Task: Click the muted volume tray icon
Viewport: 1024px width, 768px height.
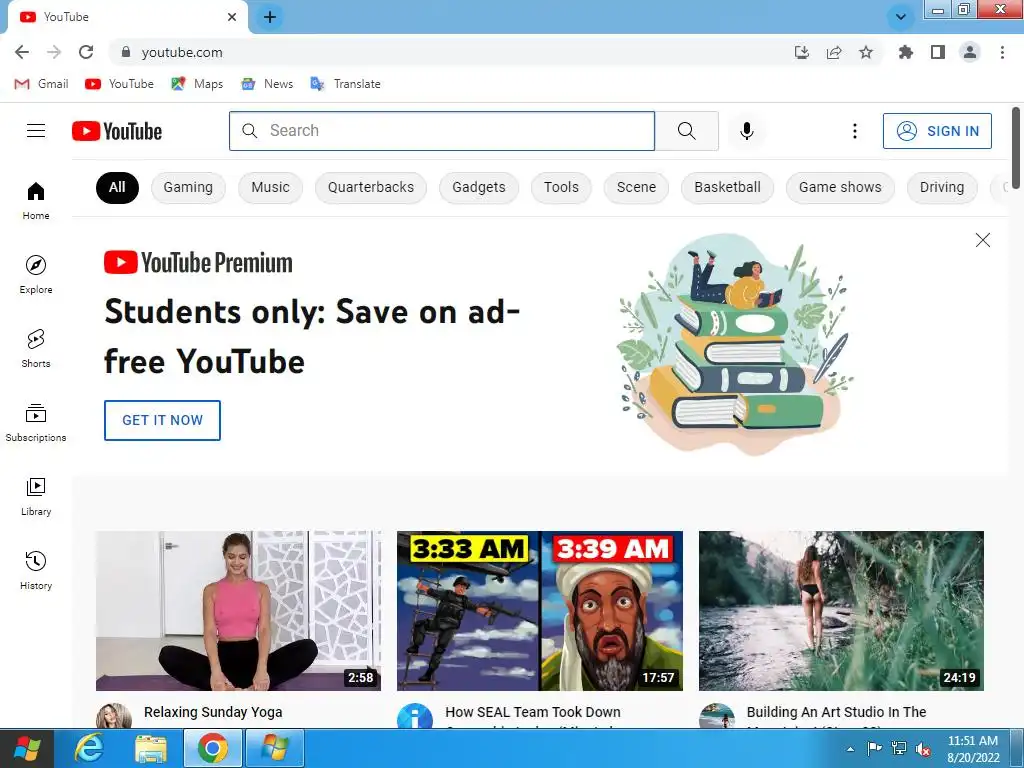Action: tap(923, 748)
